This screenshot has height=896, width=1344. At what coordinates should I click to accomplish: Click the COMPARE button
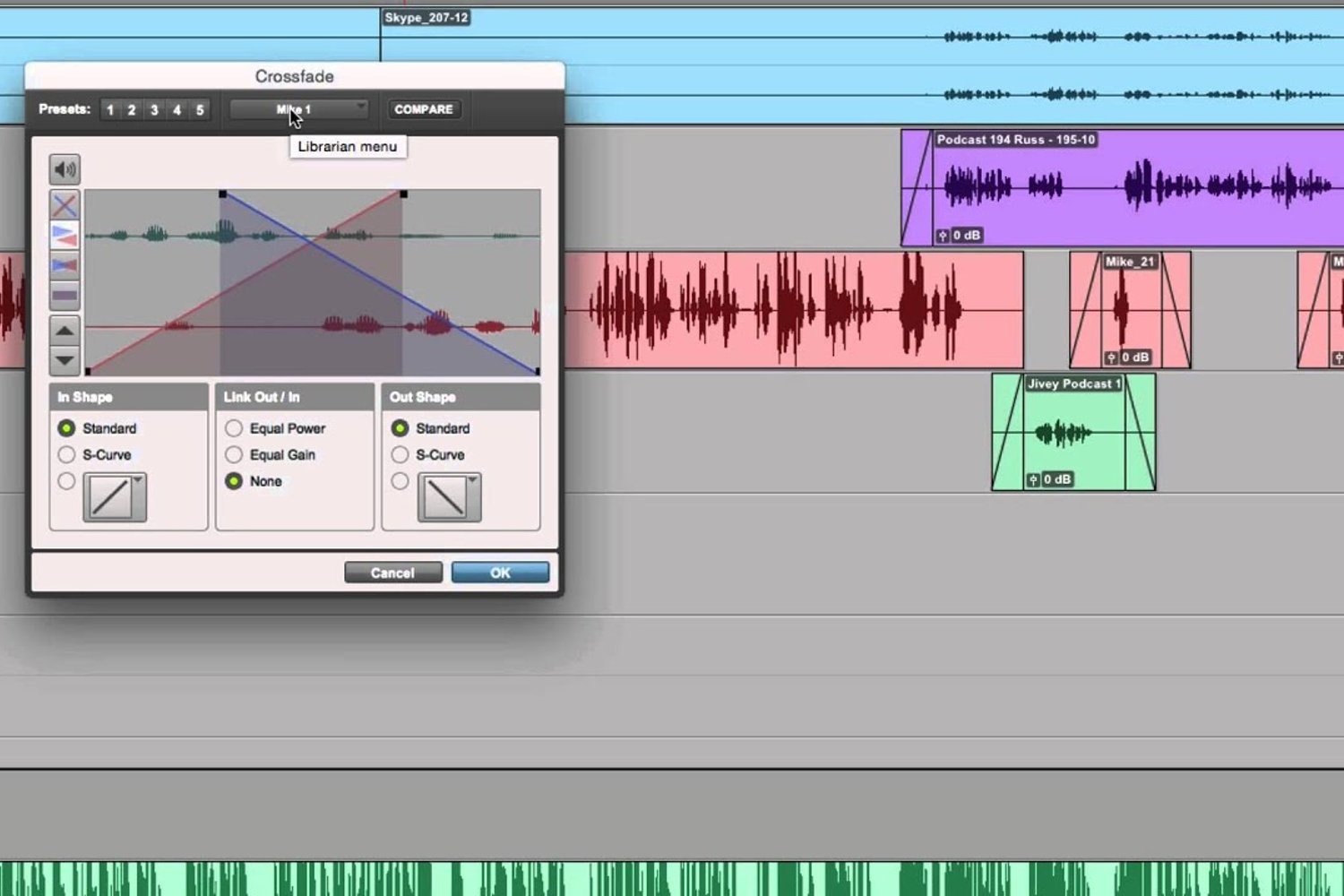(423, 108)
